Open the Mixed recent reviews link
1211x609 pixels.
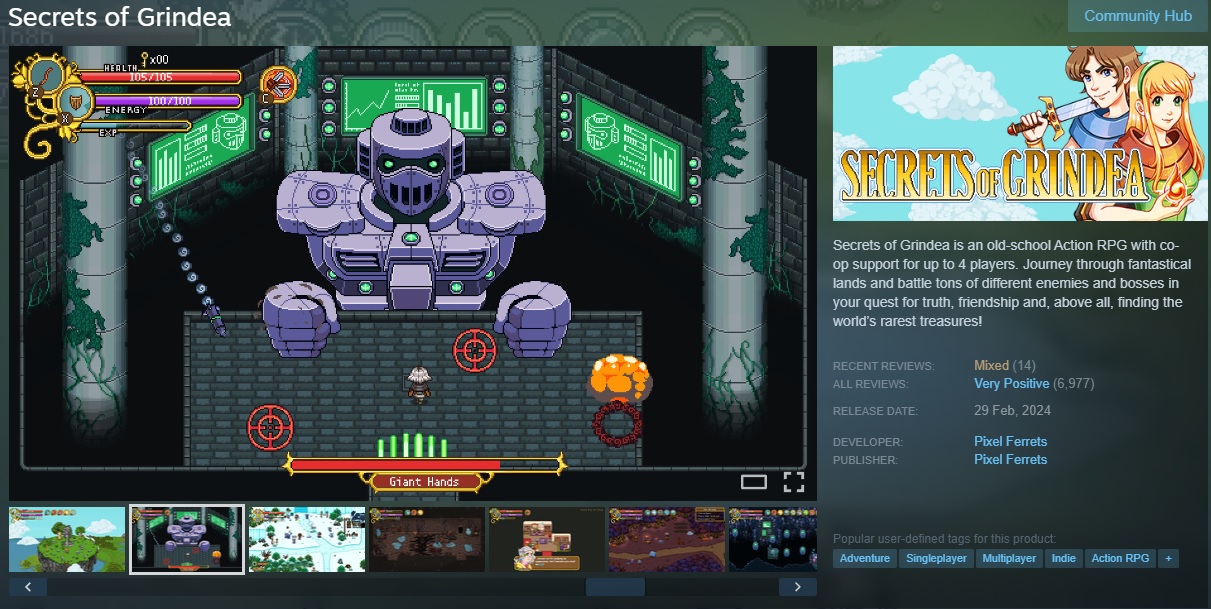(991, 365)
